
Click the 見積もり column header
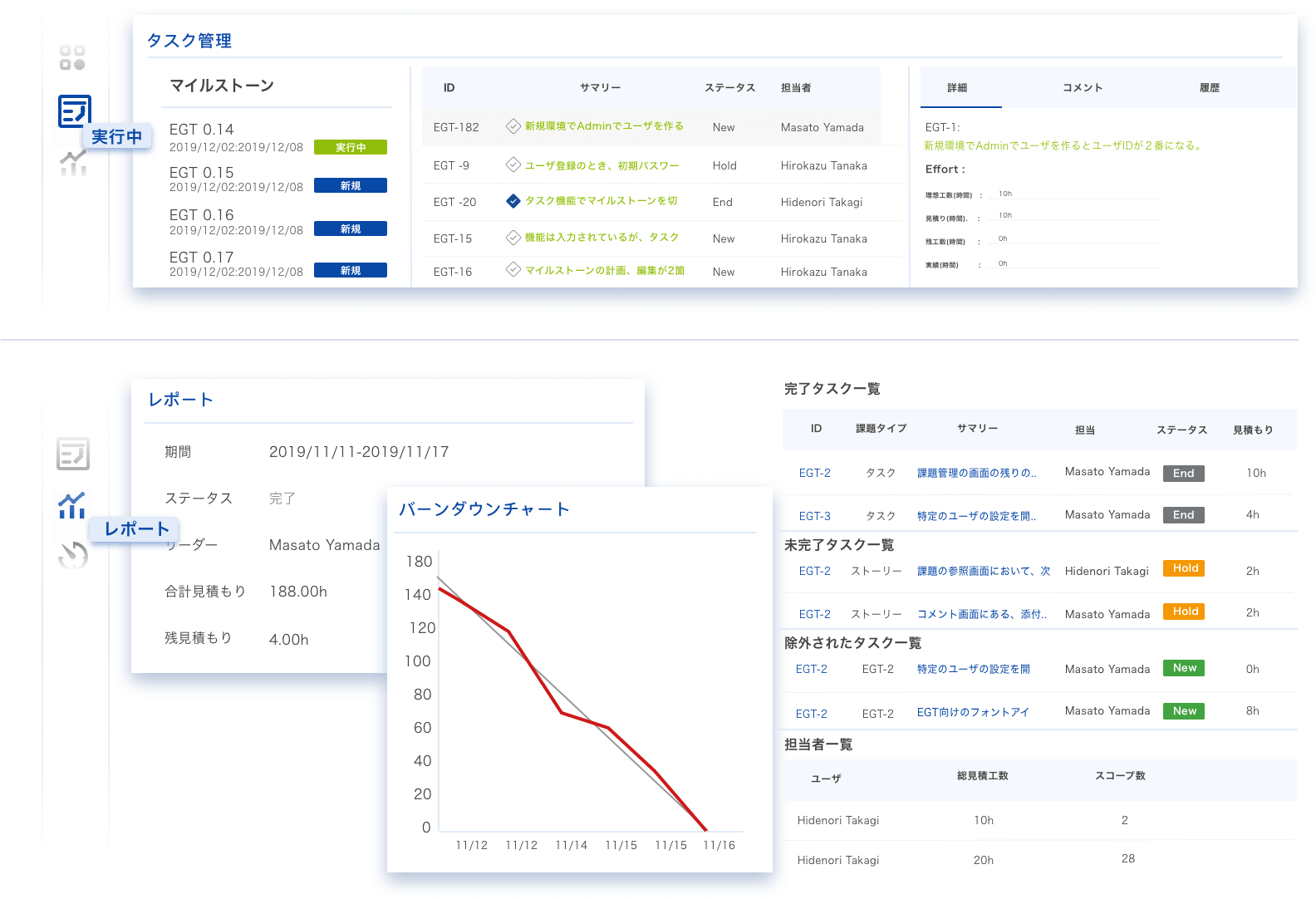coord(1253,430)
